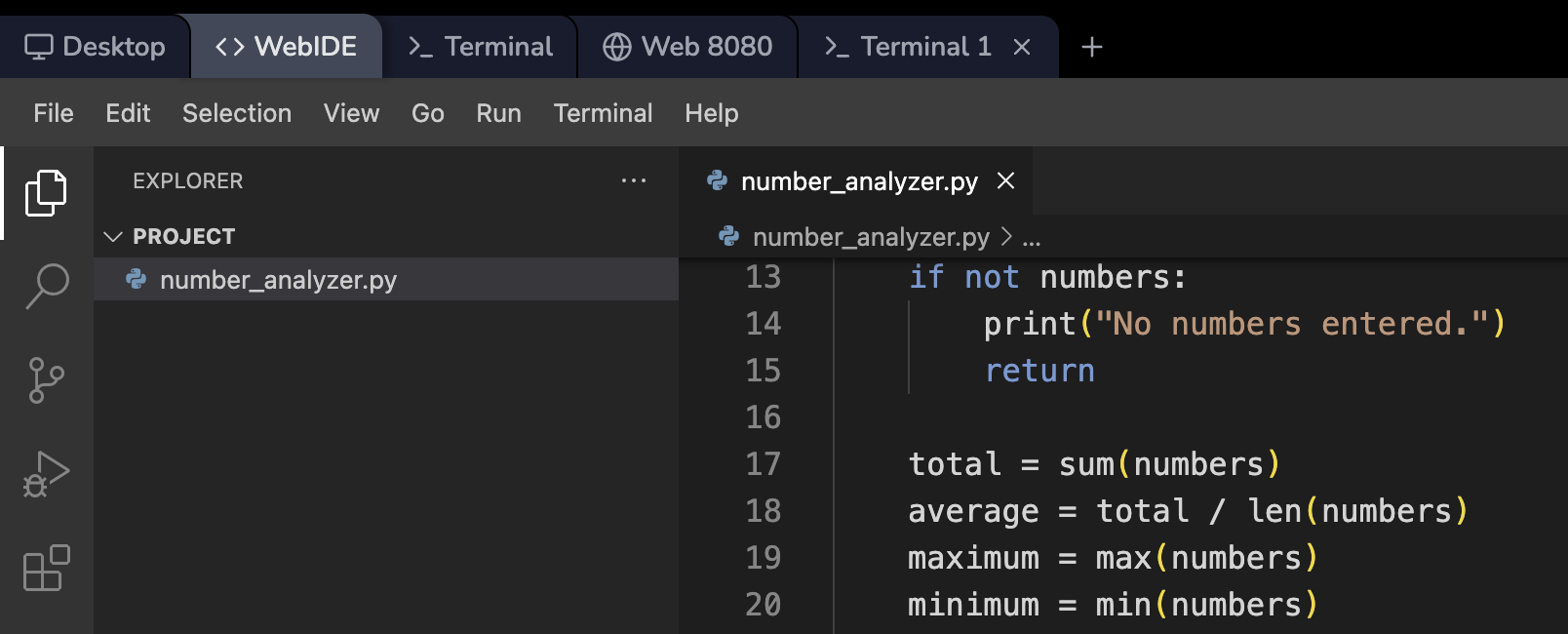Open the View menu
The width and height of the screenshot is (1568, 634).
(352, 113)
